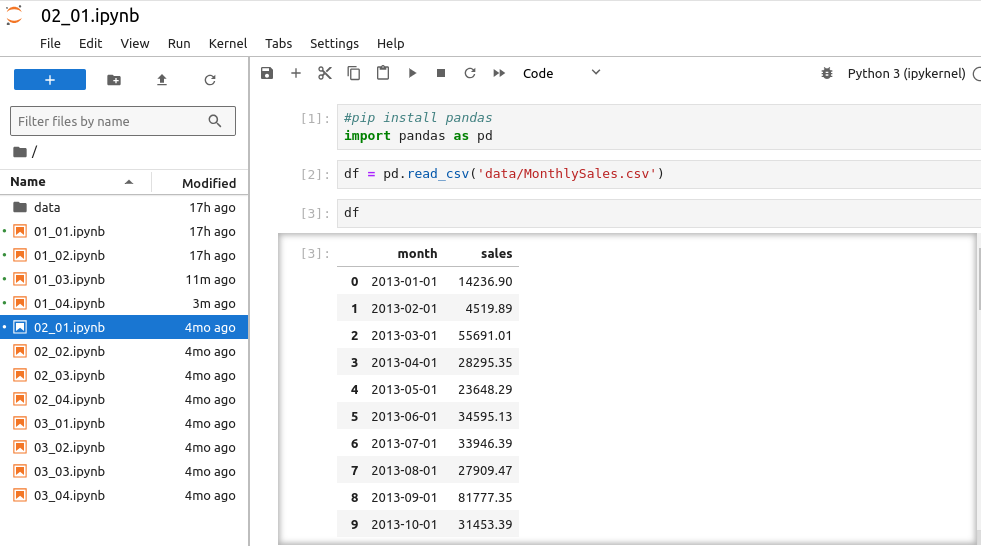Restart the kernel
981x546 pixels.
pos(470,73)
